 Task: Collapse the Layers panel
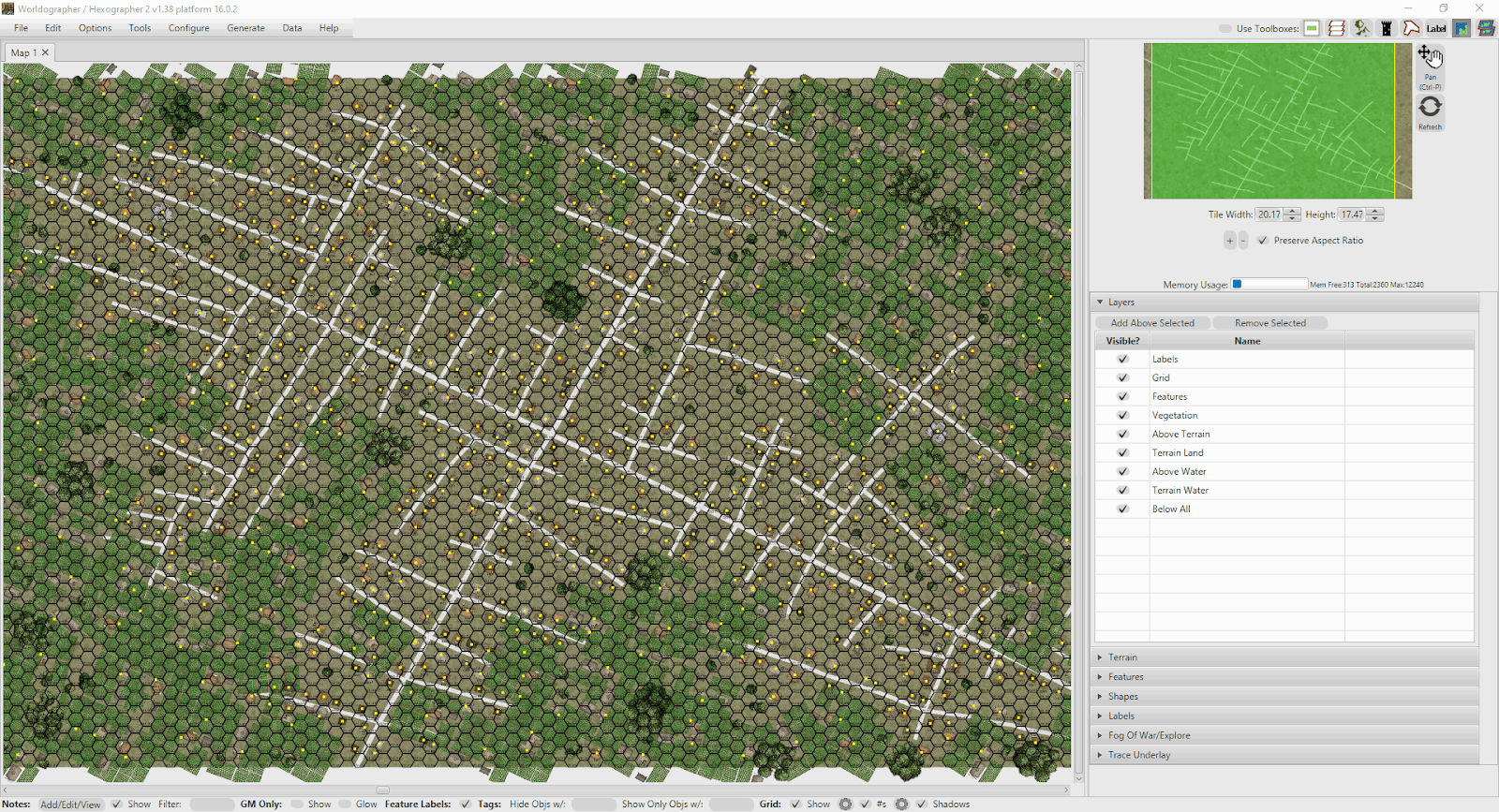coord(1284,303)
